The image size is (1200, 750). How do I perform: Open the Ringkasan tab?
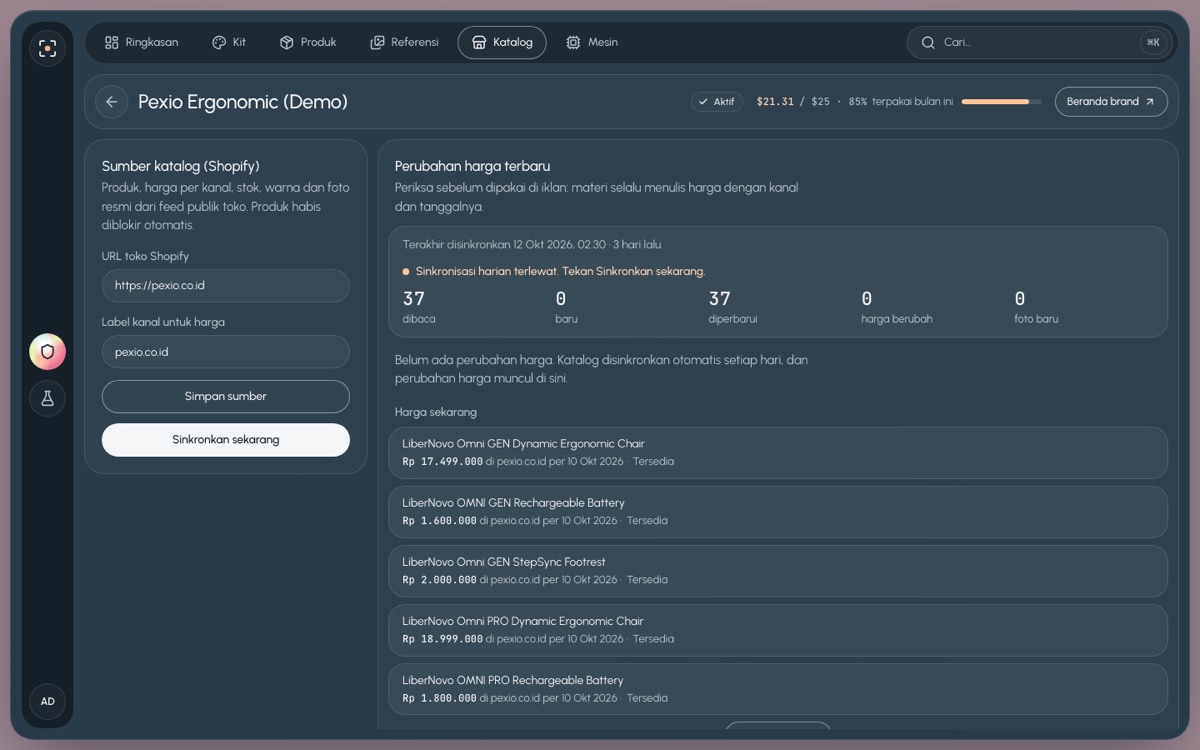pyautogui.click(x=141, y=42)
